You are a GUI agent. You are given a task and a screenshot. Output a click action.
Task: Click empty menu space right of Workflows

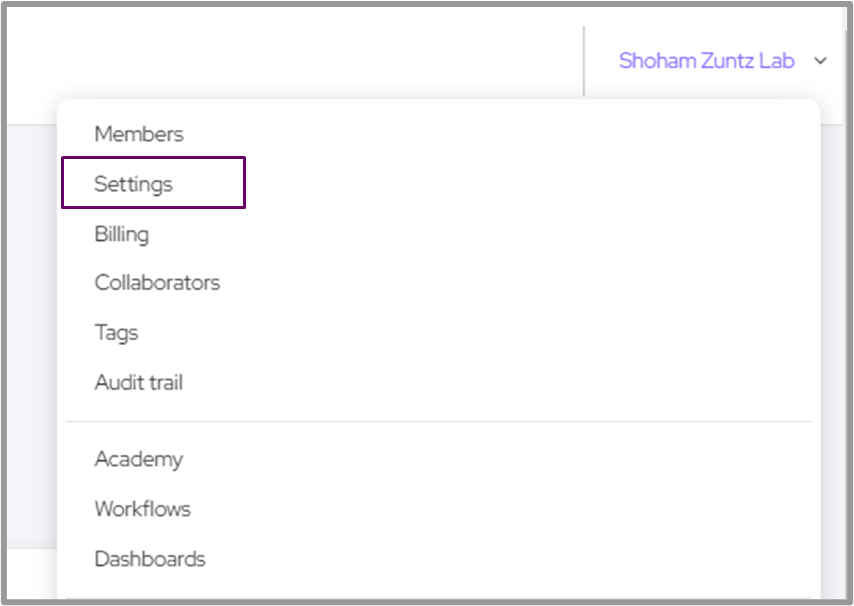500,509
